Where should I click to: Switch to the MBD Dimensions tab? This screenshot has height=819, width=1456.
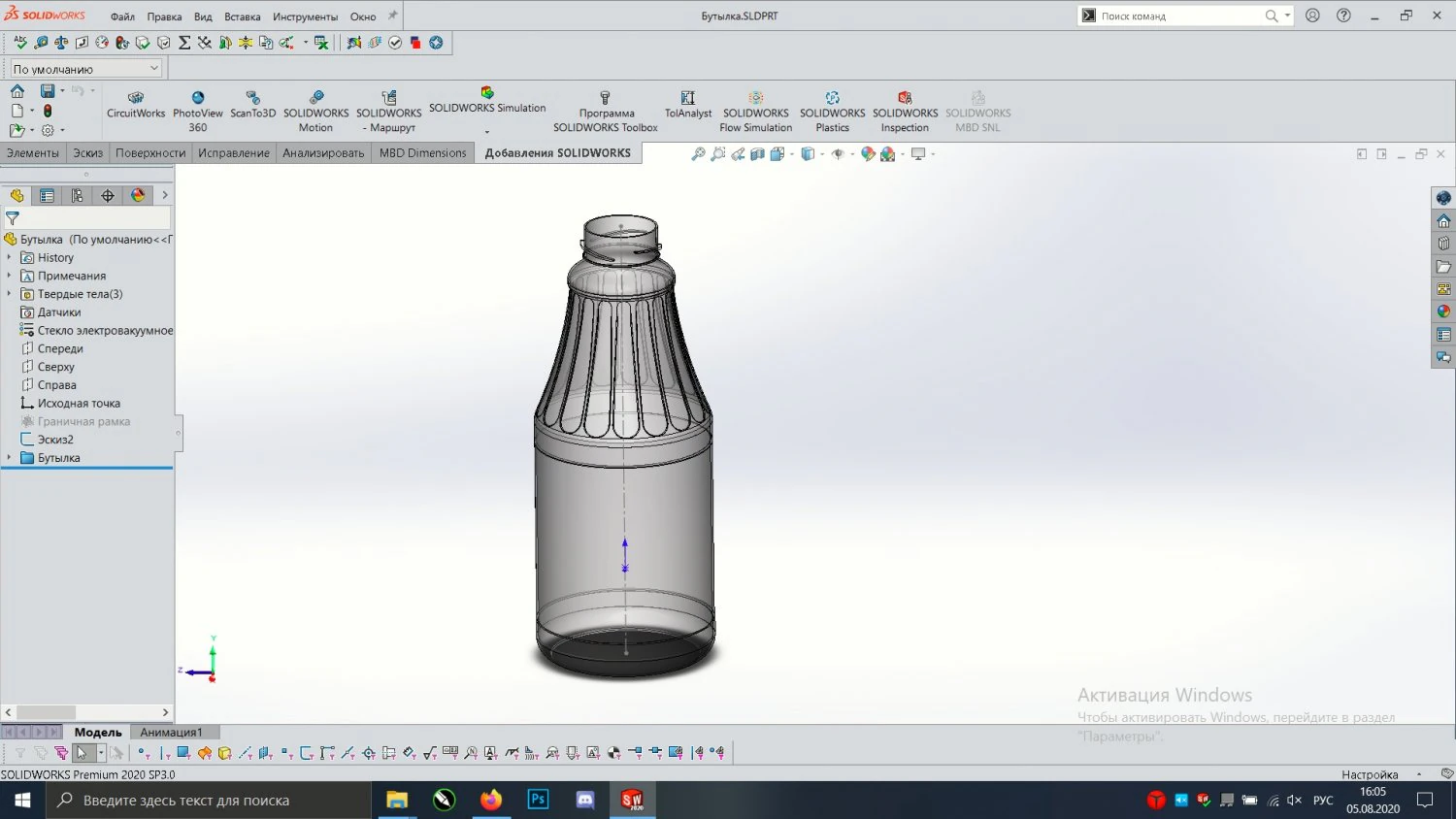422,153
